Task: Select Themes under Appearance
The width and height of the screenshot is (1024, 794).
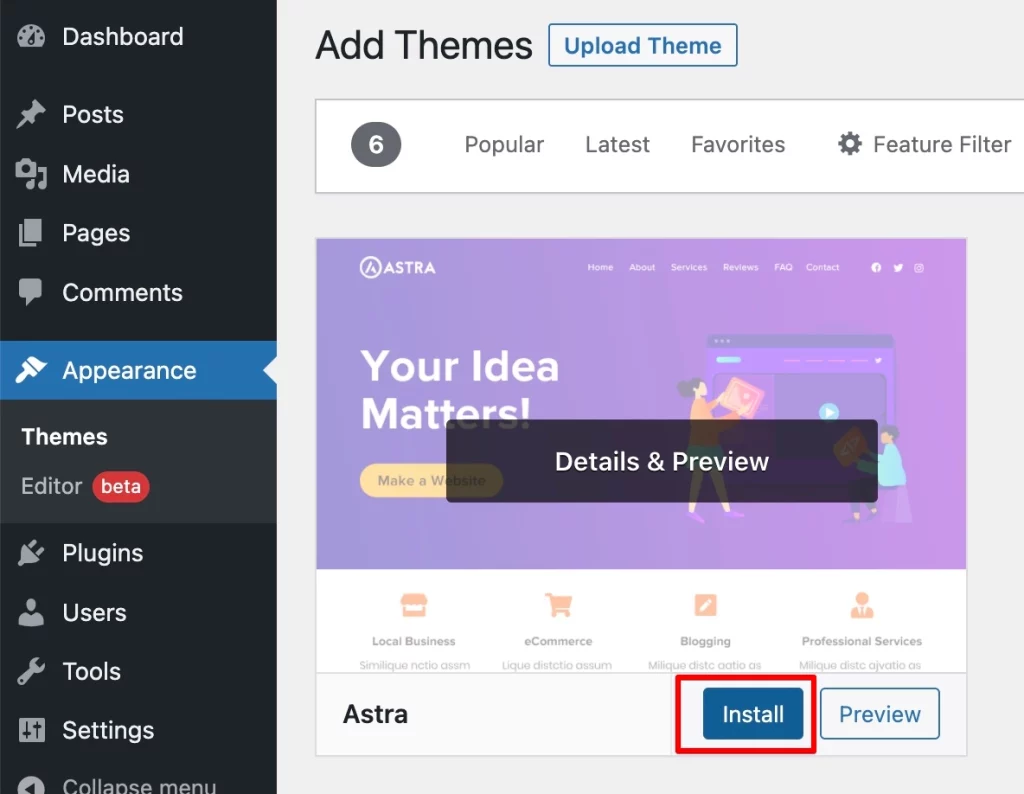Action: pos(63,436)
